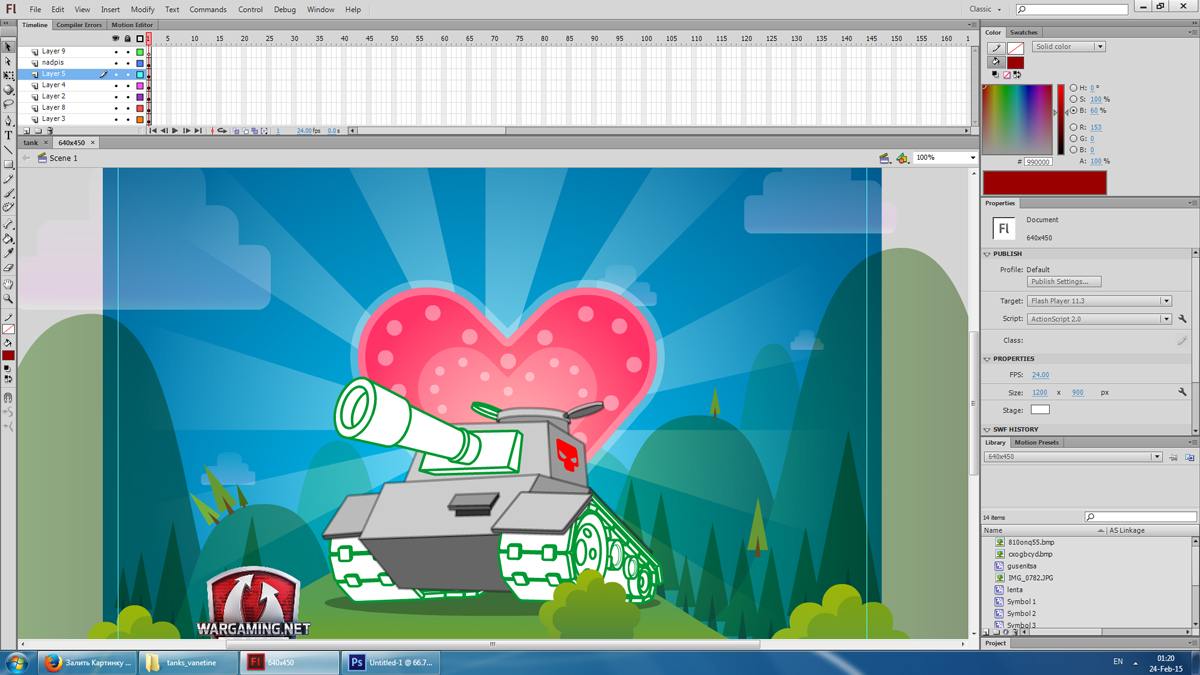Toggle outline color square of Layer 4
Viewport: 1200px width, 675px height.
point(140,85)
